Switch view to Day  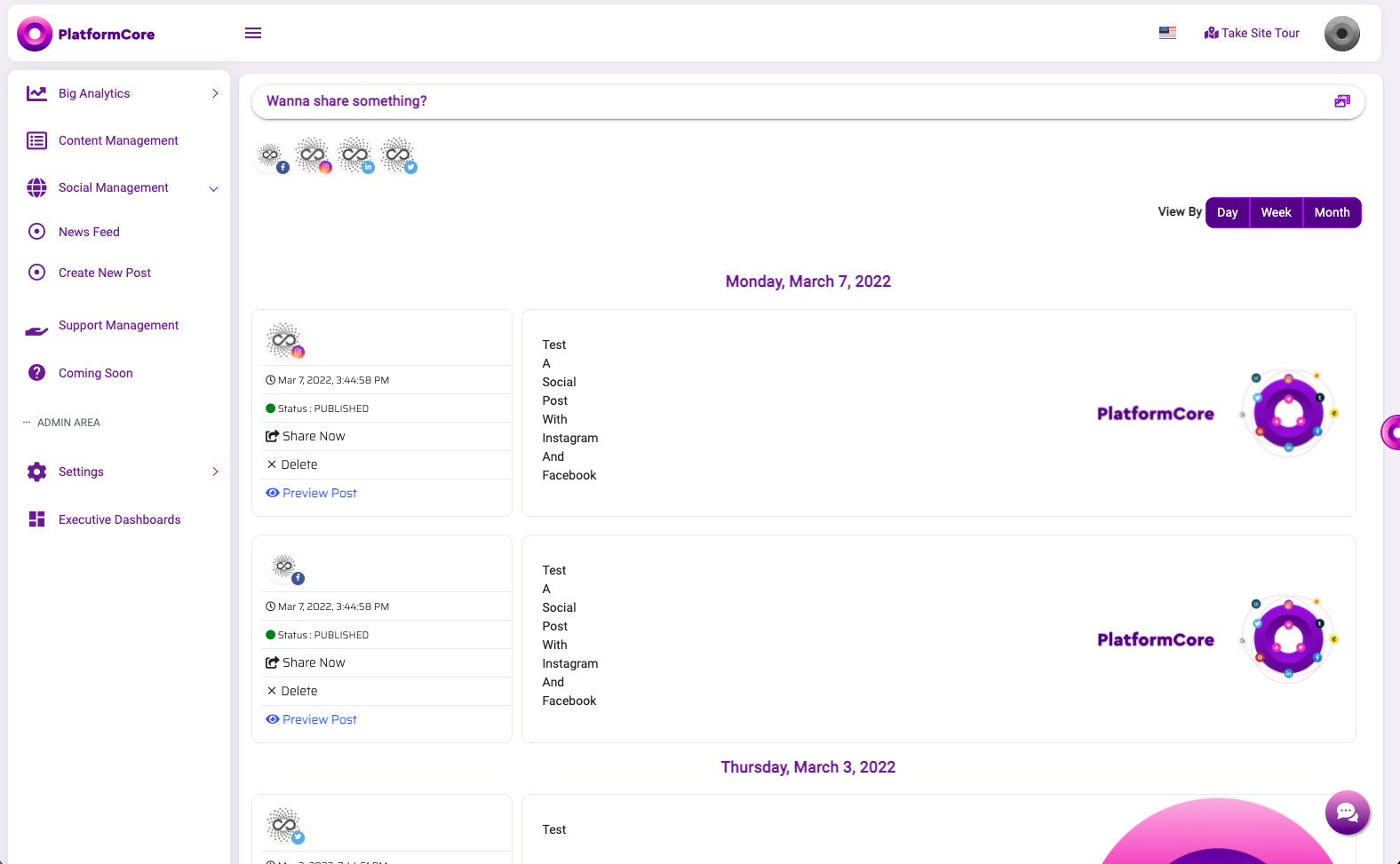[x=1228, y=212]
